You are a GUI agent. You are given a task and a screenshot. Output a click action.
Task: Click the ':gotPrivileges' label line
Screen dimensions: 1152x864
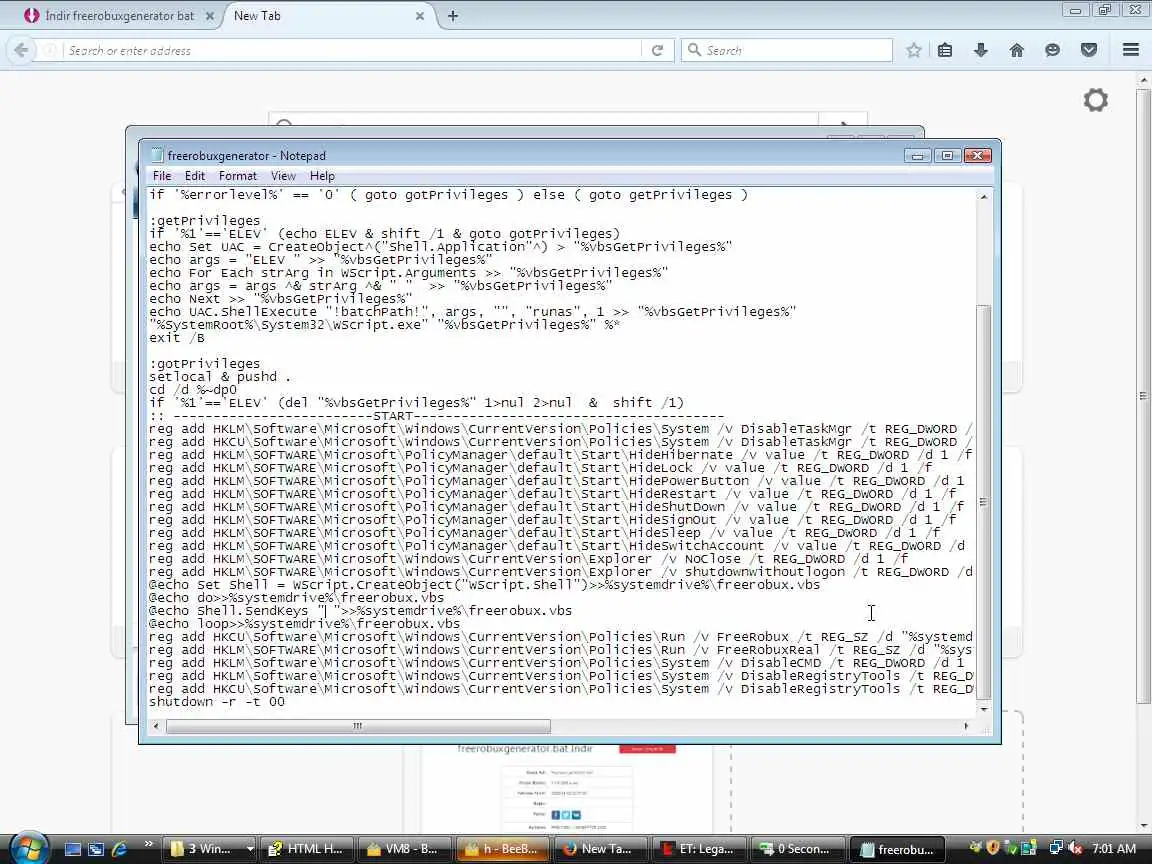click(204, 364)
